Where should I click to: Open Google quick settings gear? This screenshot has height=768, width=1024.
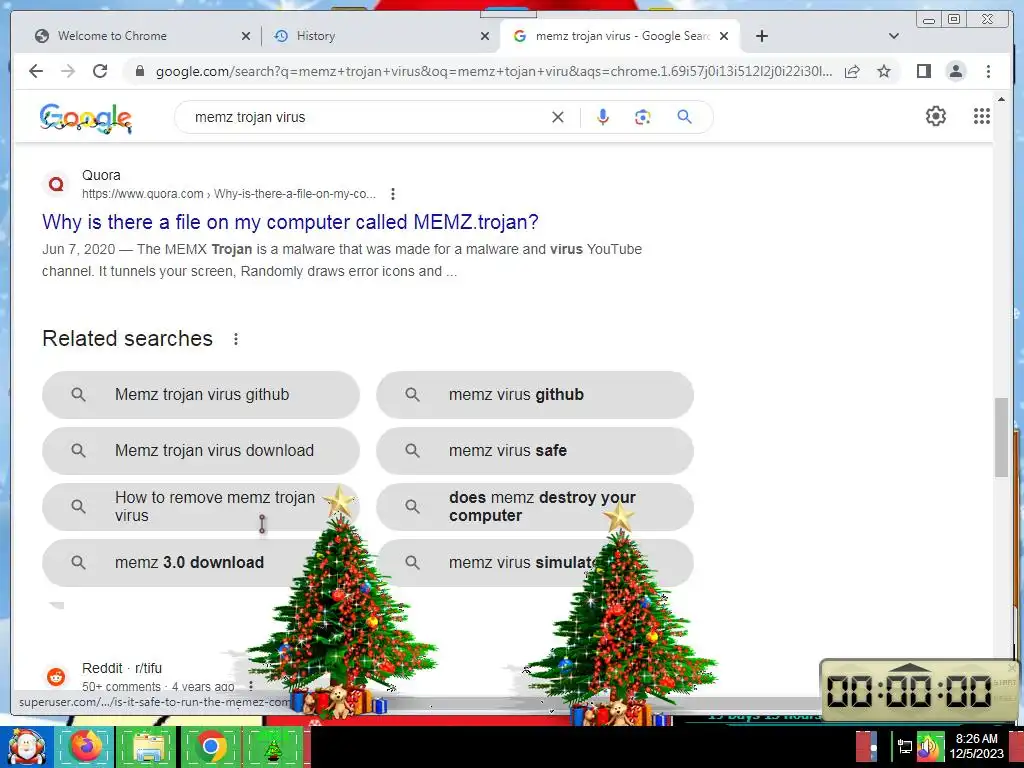935,116
